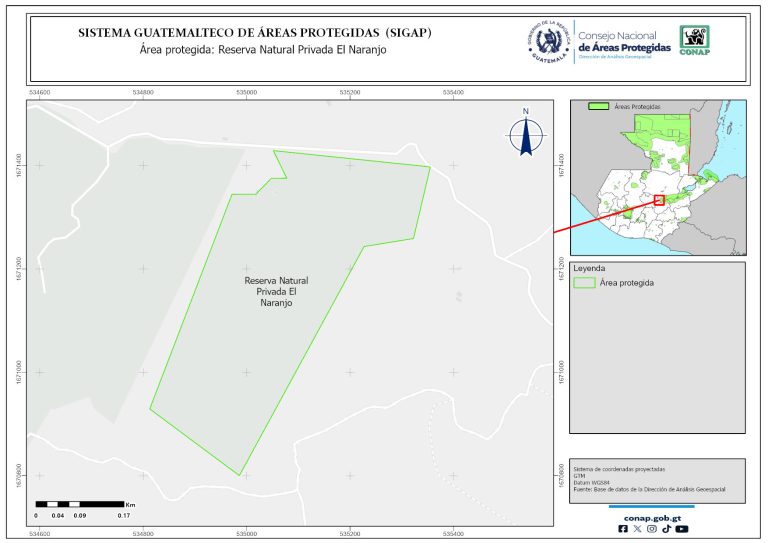Screen dimensions: 768x543
Task: Click green Área protegida legend swatch
Action: coord(585,283)
